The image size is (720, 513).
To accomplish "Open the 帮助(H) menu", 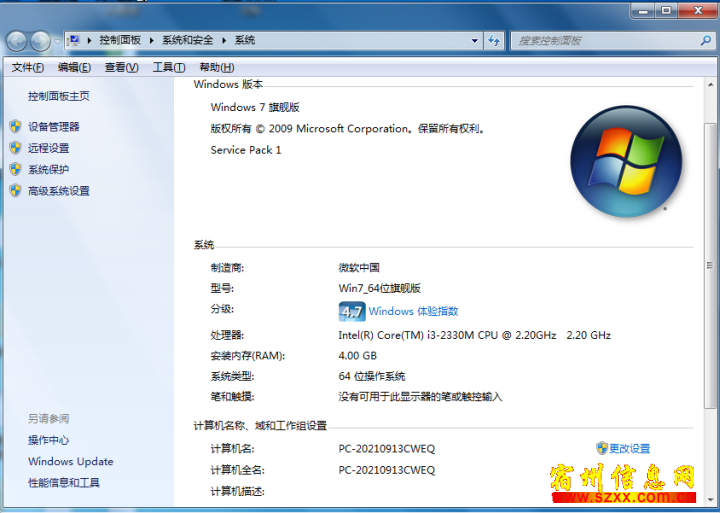I will pos(217,68).
